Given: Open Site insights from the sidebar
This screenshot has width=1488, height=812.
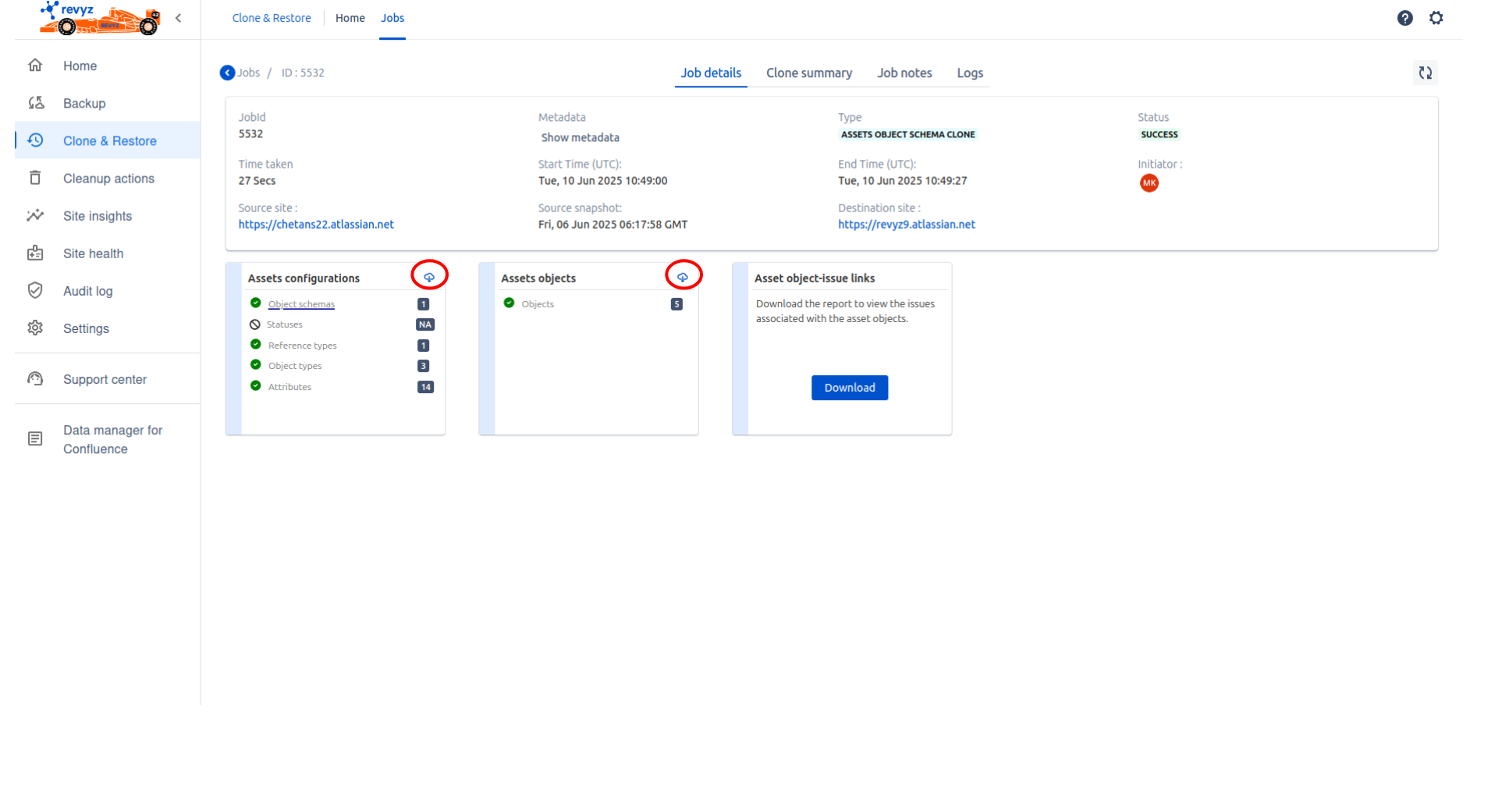Looking at the screenshot, I should click(x=97, y=216).
